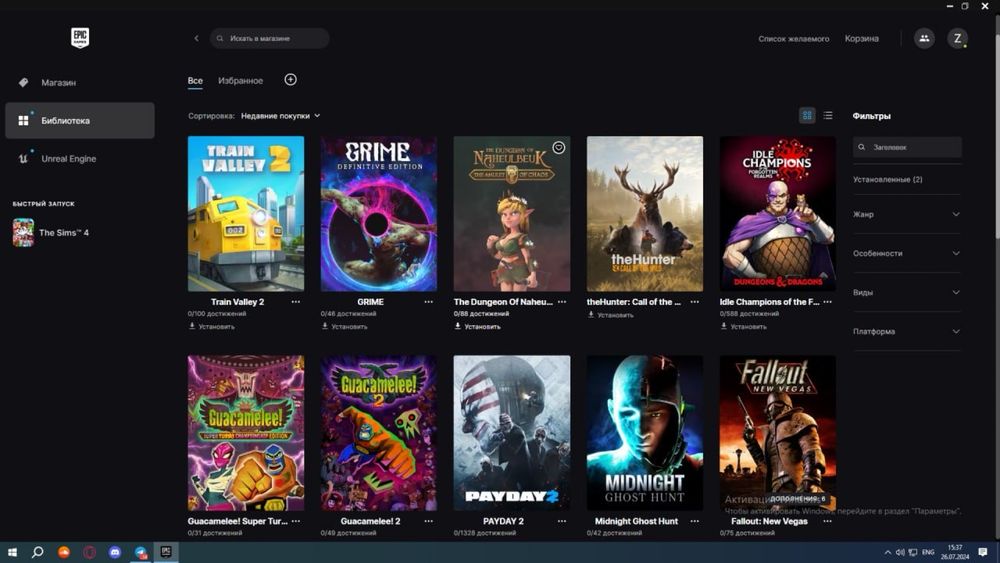Open the Store sidebar item
1000x563 pixels.
[80, 82]
